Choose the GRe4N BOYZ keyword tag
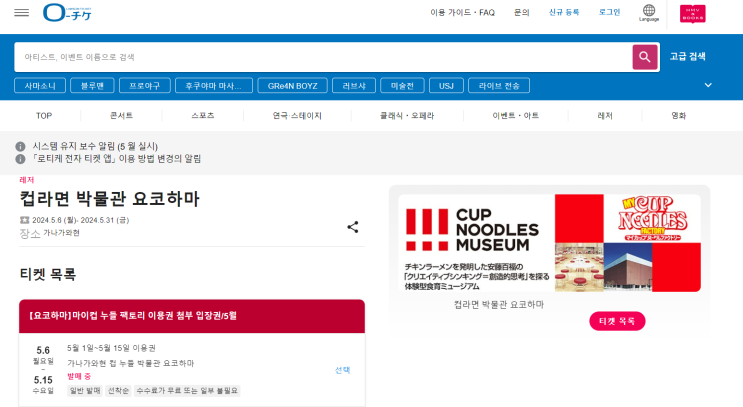 (292, 86)
